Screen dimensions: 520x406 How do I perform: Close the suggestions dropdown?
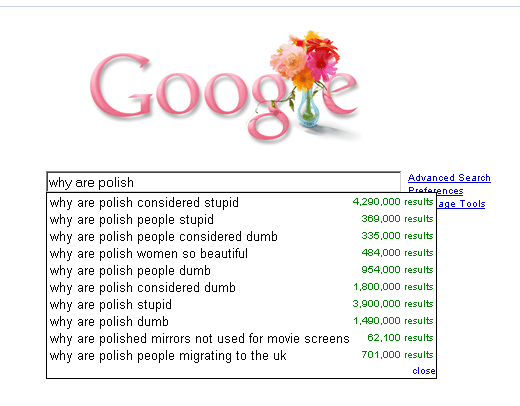(423, 371)
